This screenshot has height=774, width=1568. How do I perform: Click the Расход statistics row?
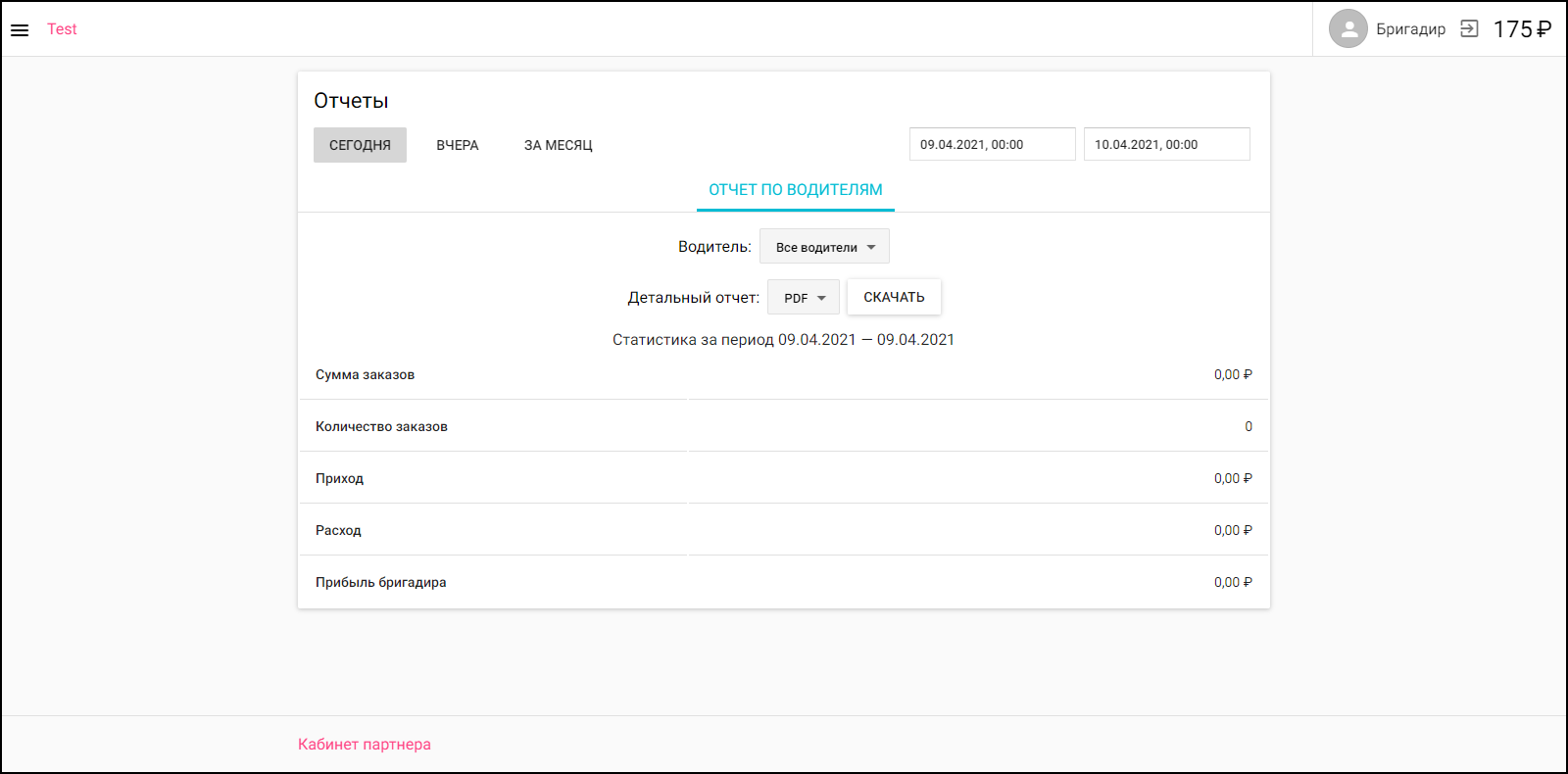click(783, 530)
